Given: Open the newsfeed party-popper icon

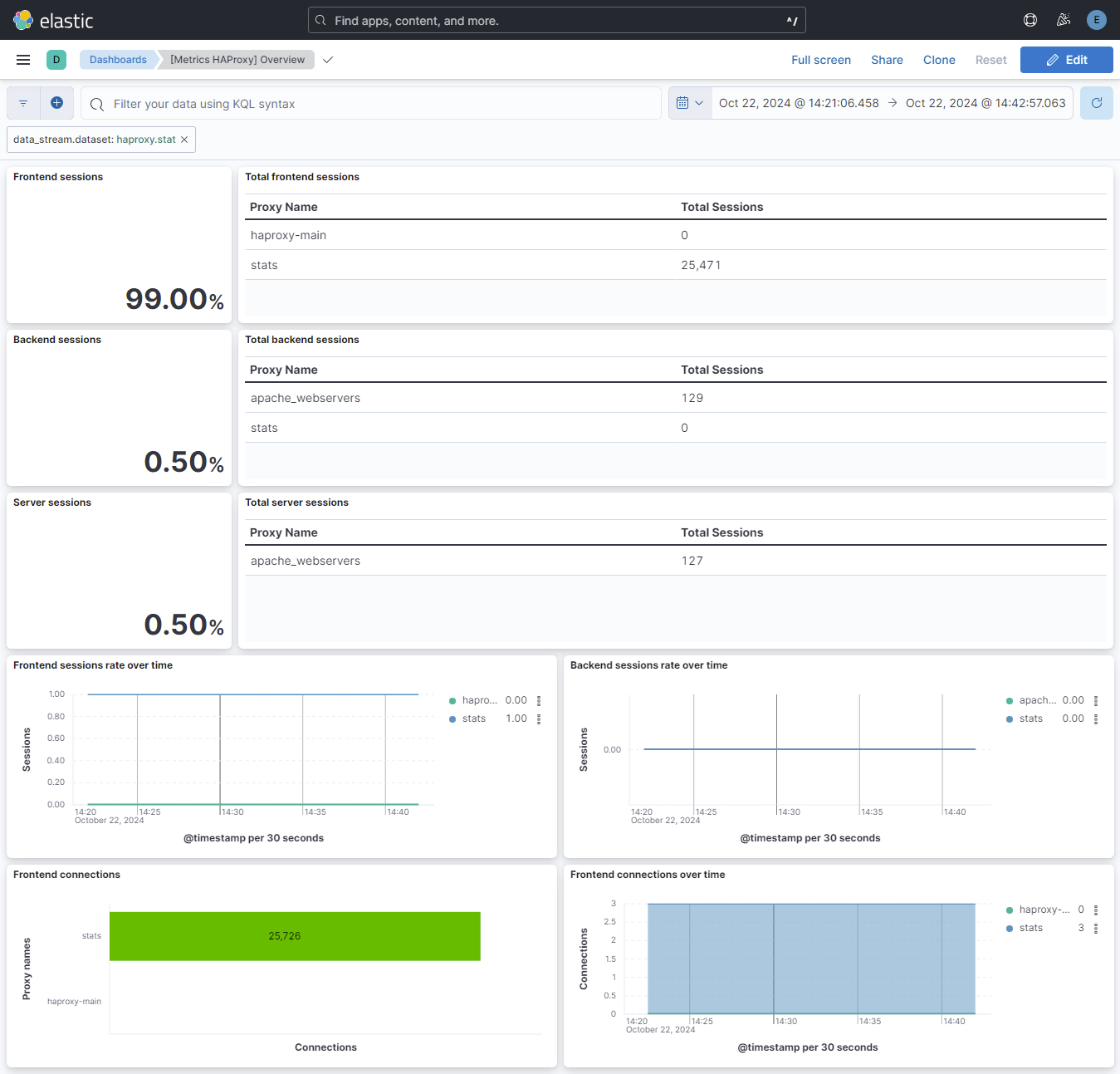Looking at the screenshot, I should [x=1063, y=19].
